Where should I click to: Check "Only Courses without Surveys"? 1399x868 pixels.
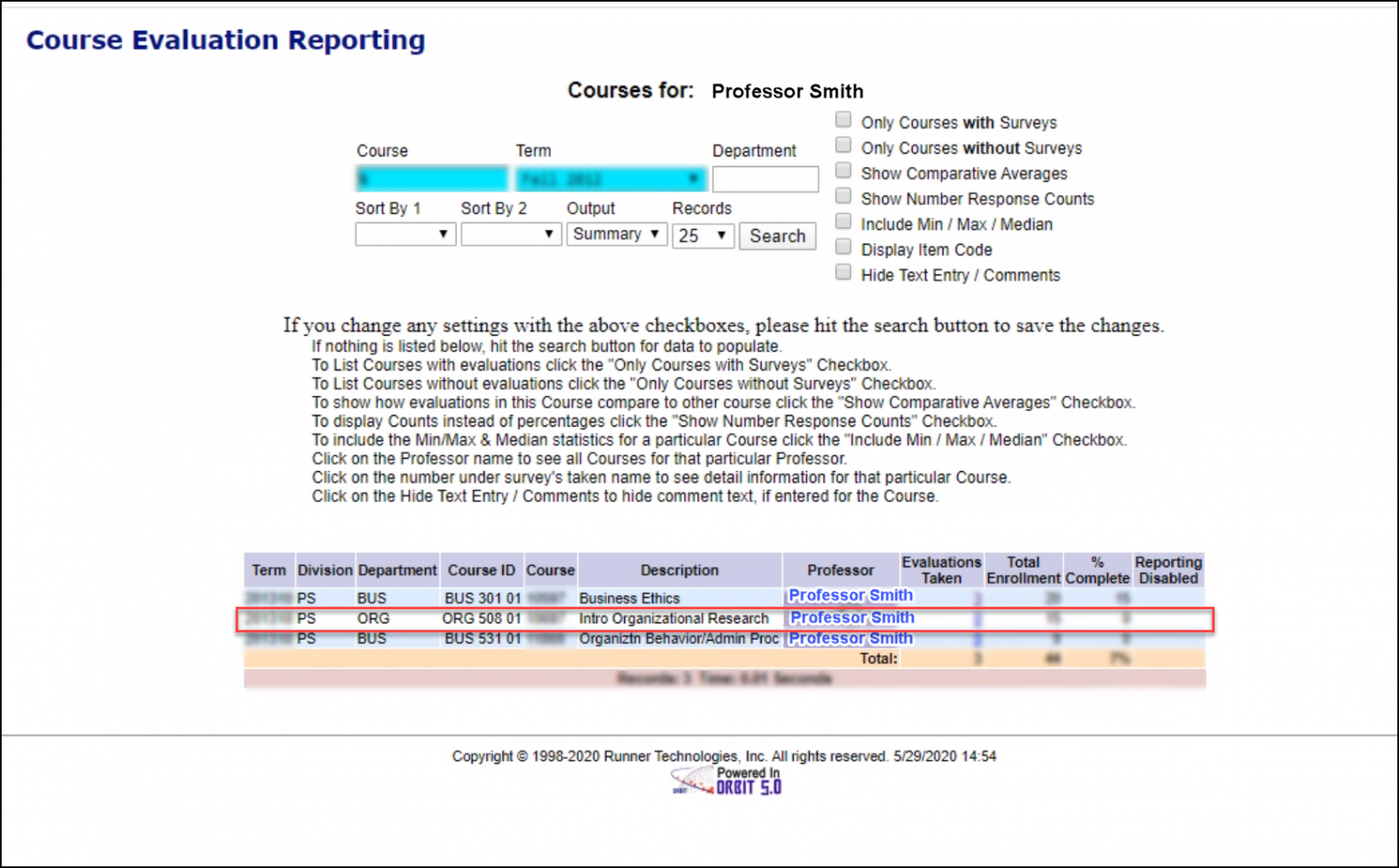click(843, 144)
